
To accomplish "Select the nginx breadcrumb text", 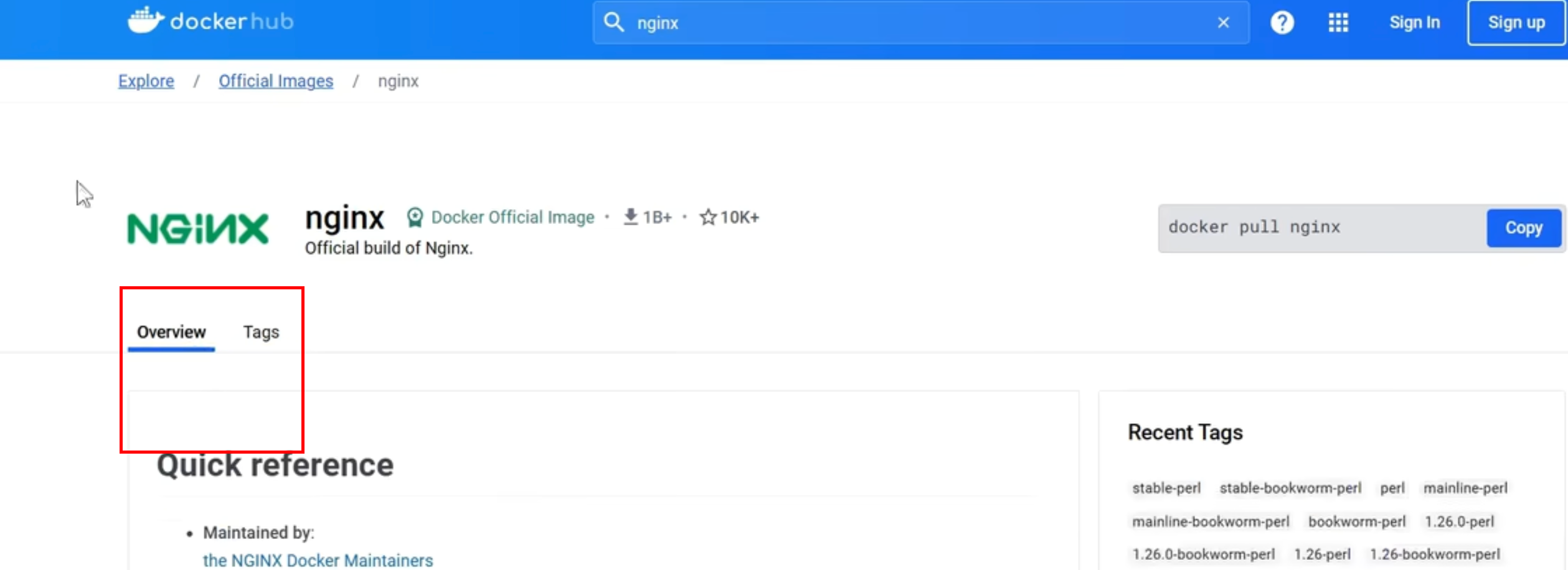I will pos(399,82).
